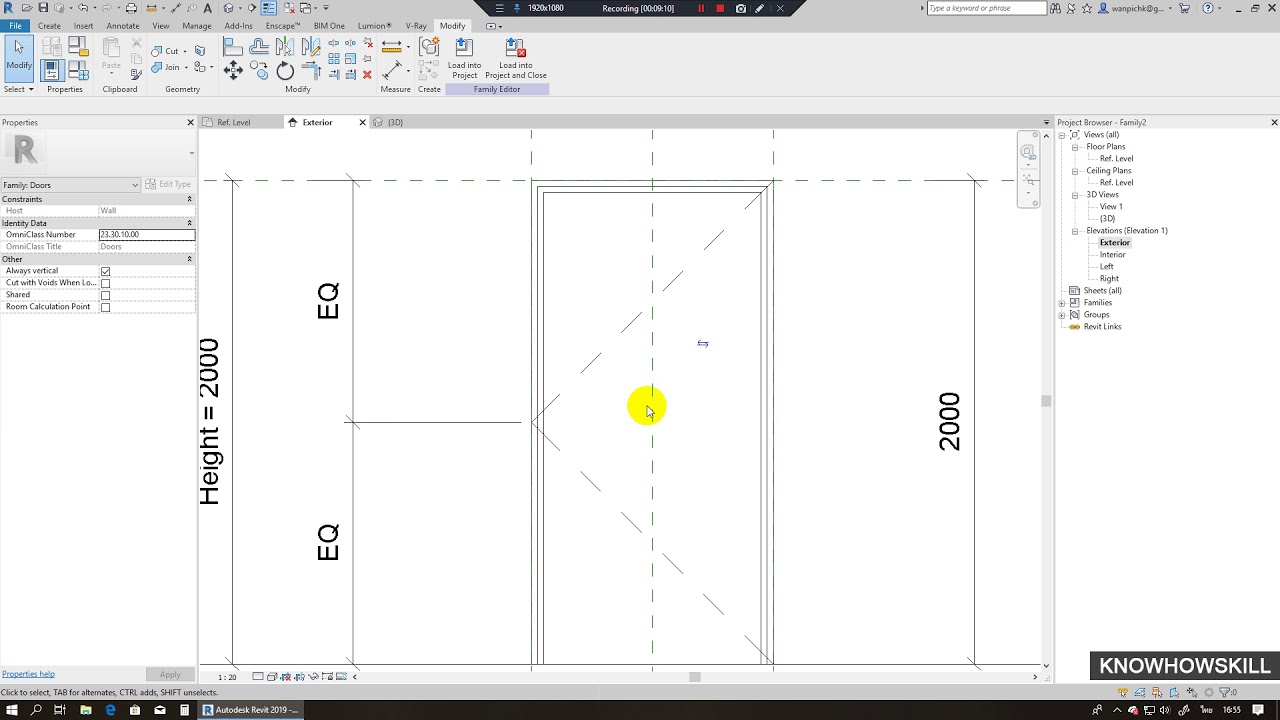Click the Save icon in quick access toolbar
This screenshot has width=1280, height=720.
point(42,8)
